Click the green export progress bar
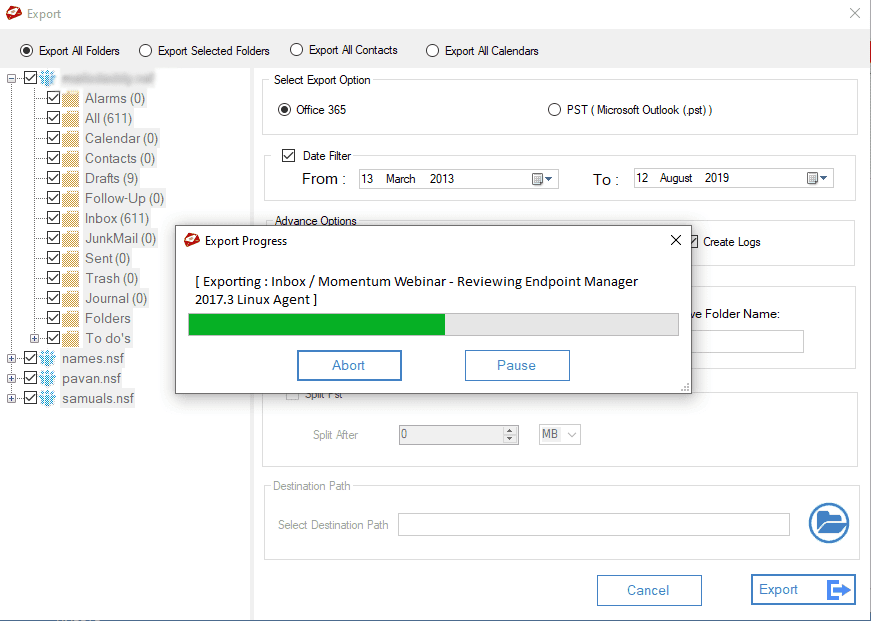Viewport: 871px width, 621px height. tap(315, 325)
